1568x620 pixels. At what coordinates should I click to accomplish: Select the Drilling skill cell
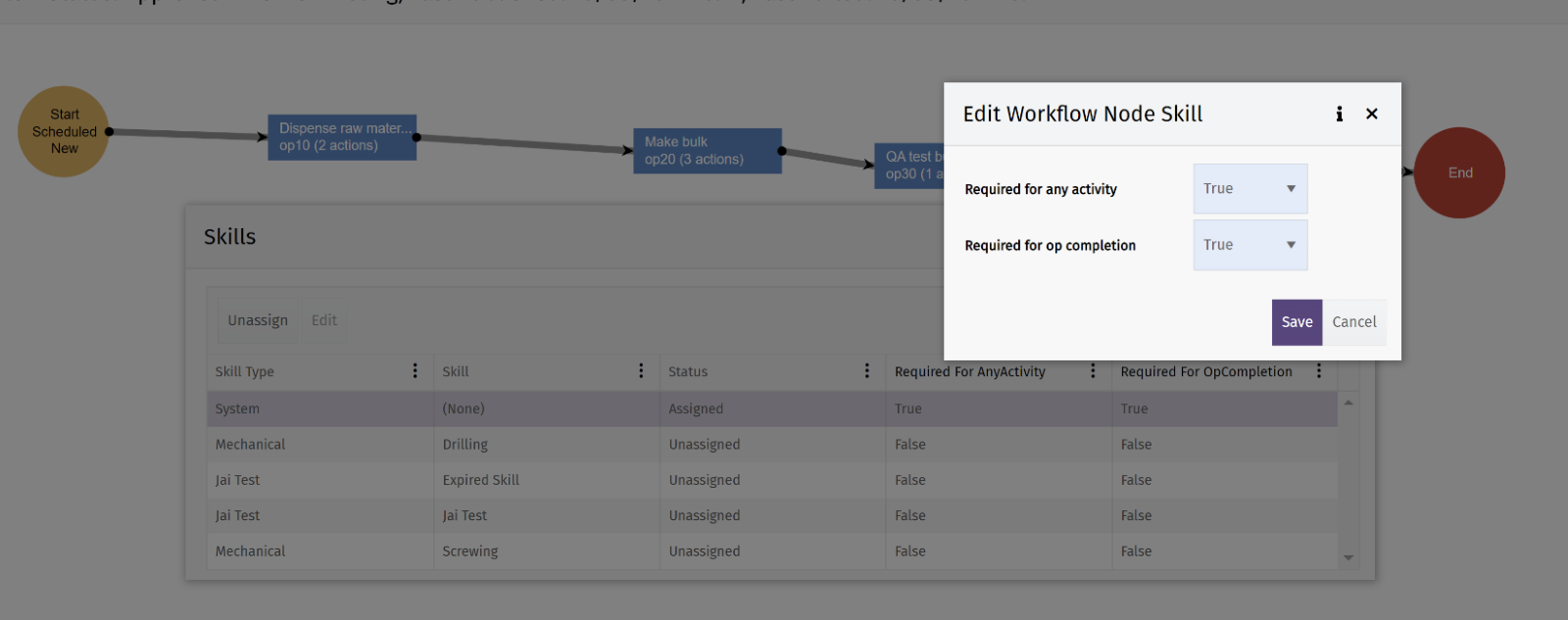pos(546,445)
